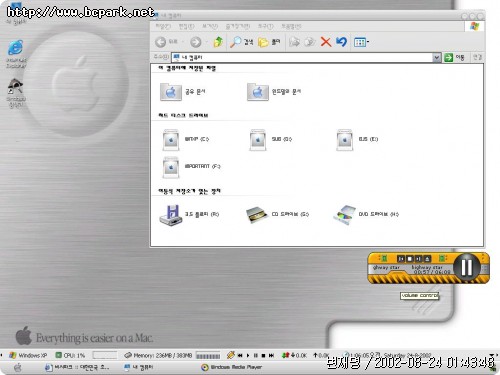Switch to Windows Media Player taskbar button
This screenshot has height=375, width=500.
pyautogui.click(x=232, y=367)
